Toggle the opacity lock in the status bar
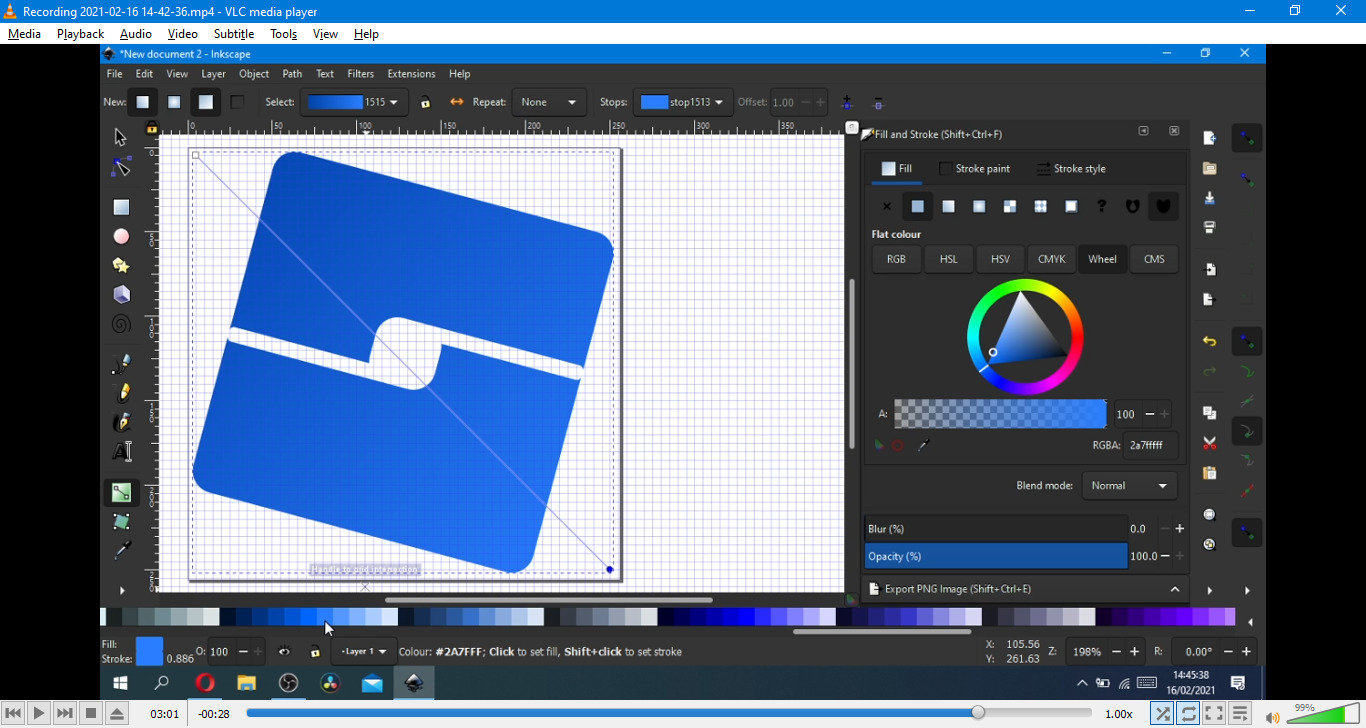Viewport: 1366px width, 728px height. (315, 651)
